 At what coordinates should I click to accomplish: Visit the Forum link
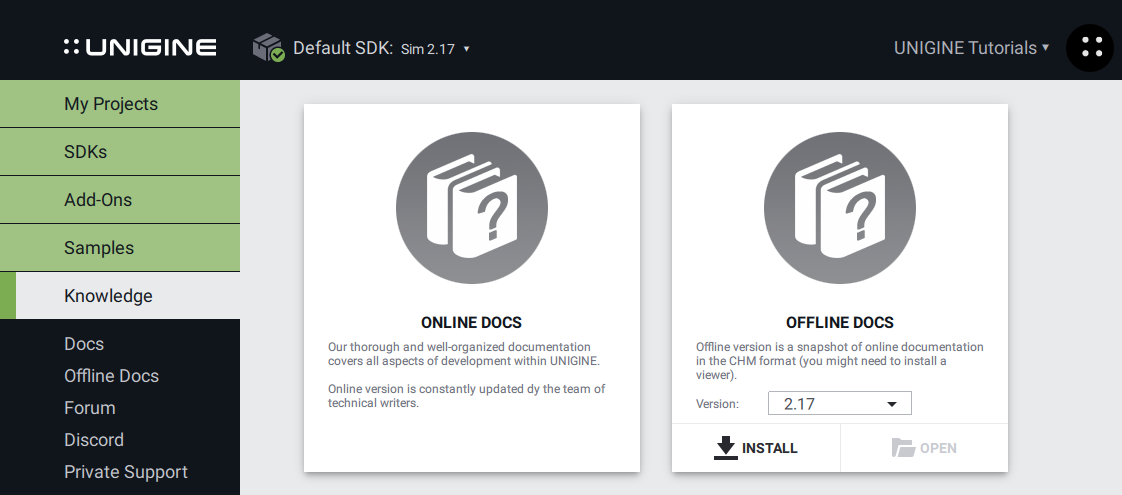click(89, 408)
